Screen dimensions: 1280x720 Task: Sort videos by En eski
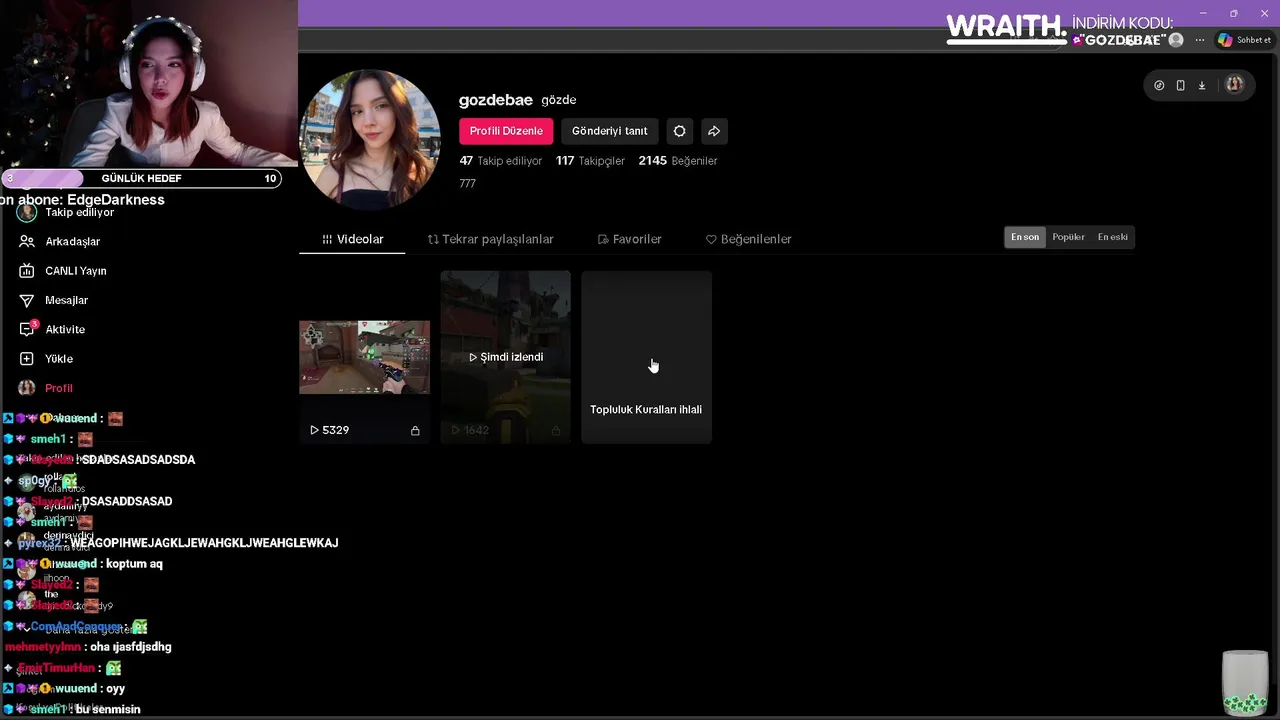coord(1112,237)
